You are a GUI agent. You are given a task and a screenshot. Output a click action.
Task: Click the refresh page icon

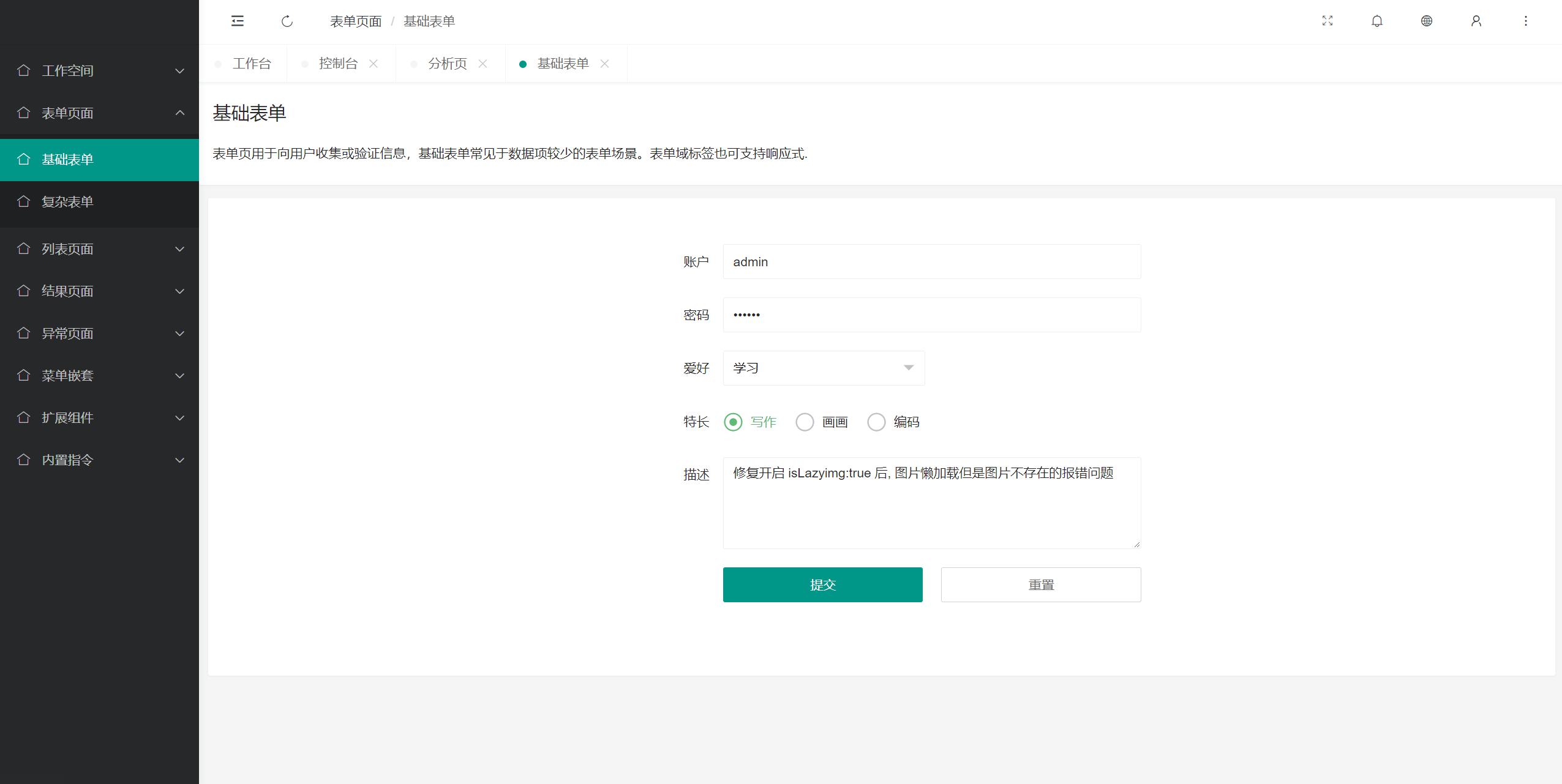tap(287, 21)
